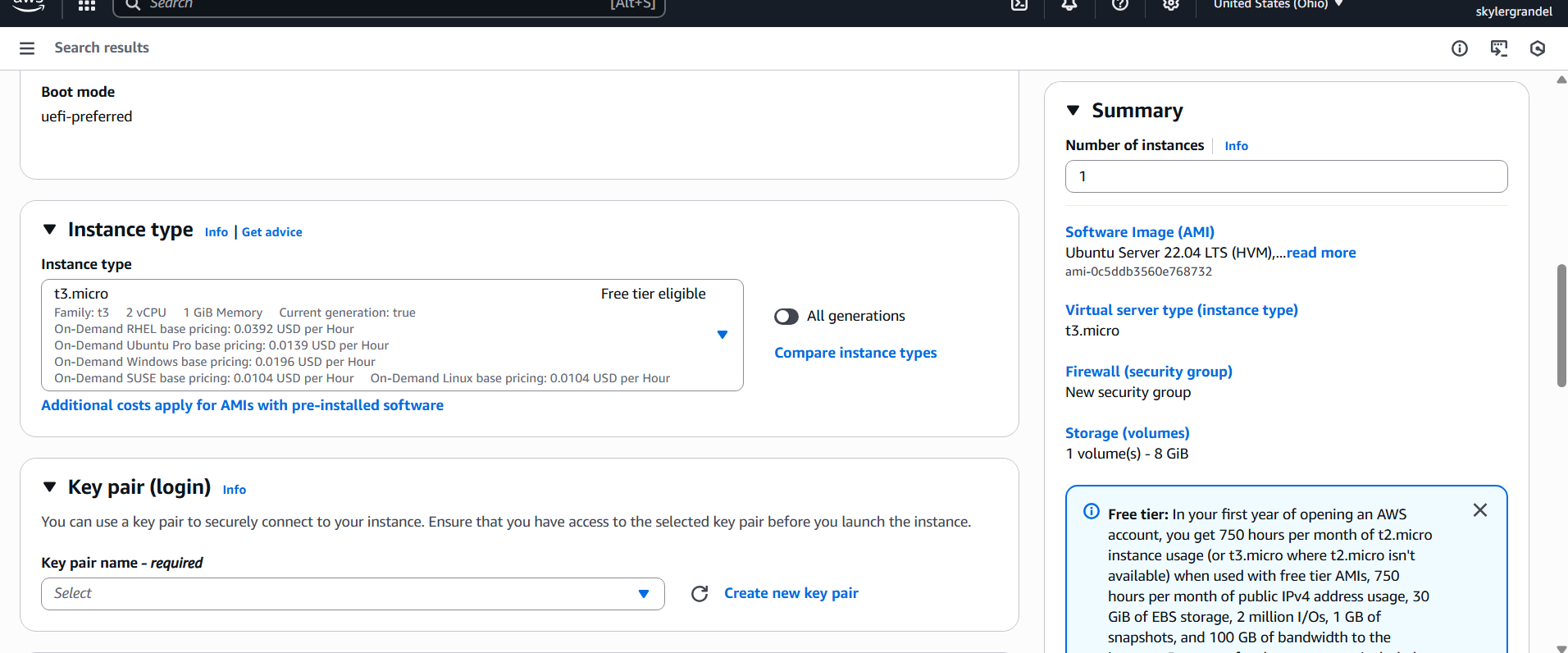The image size is (1568, 653).
Task: Launch CloudShell from the top bar
Action: pyautogui.click(x=1019, y=6)
